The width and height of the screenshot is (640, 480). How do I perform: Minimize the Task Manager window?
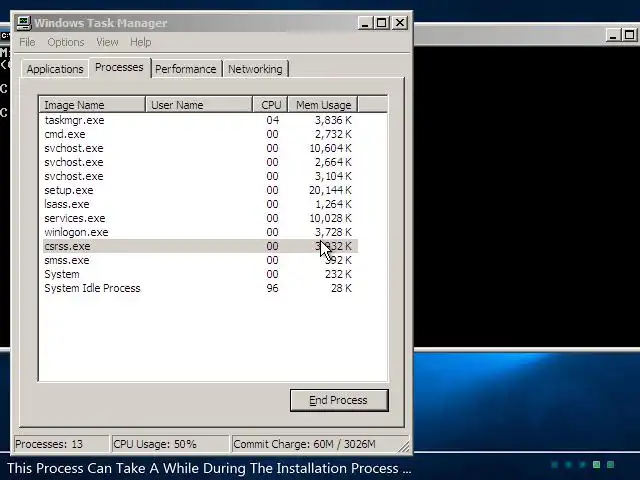pos(365,23)
